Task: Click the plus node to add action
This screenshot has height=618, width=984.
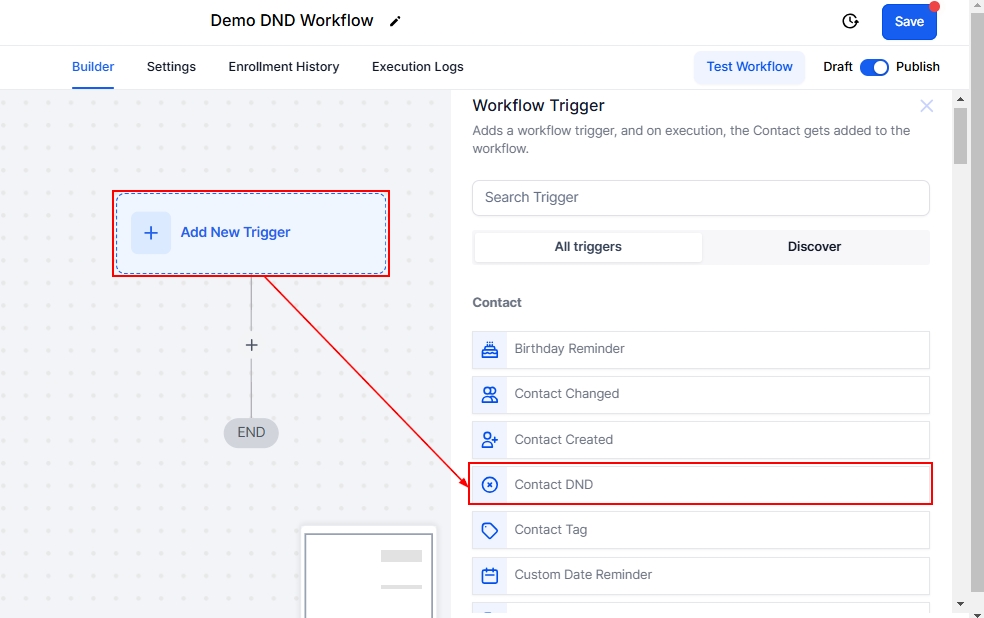Action: [251, 345]
